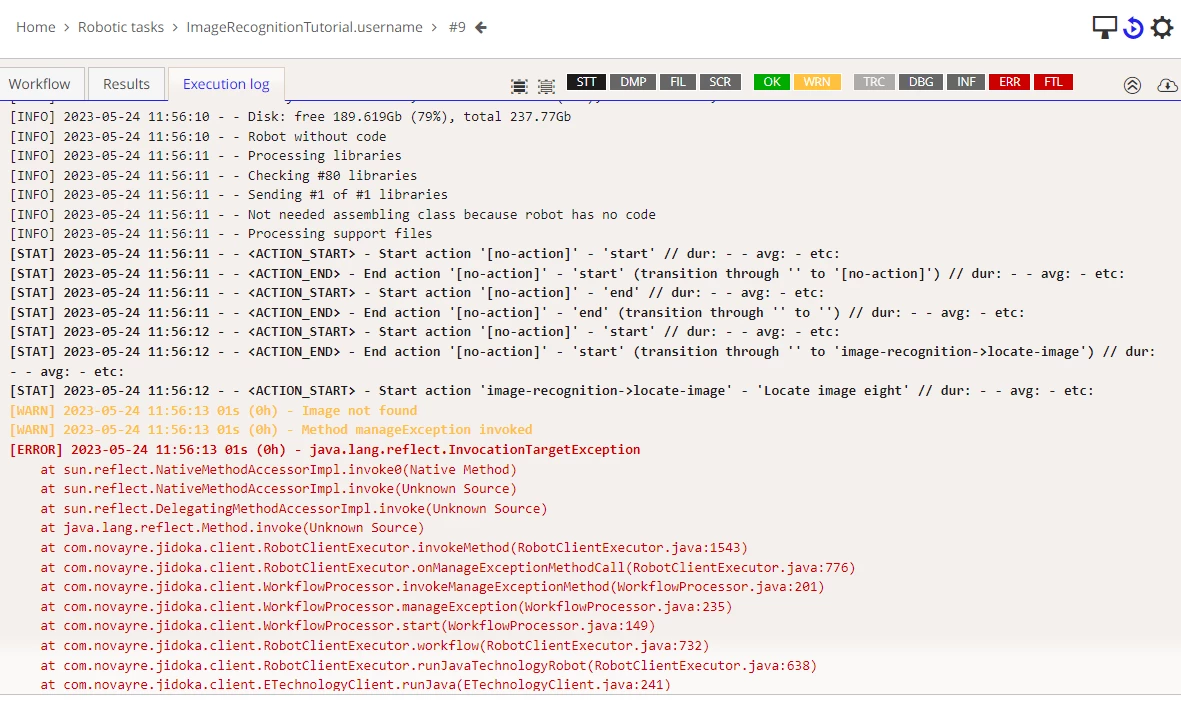Click 'Checking #80 libraries' log line
The width and height of the screenshot is (1181, 708).
213,175
